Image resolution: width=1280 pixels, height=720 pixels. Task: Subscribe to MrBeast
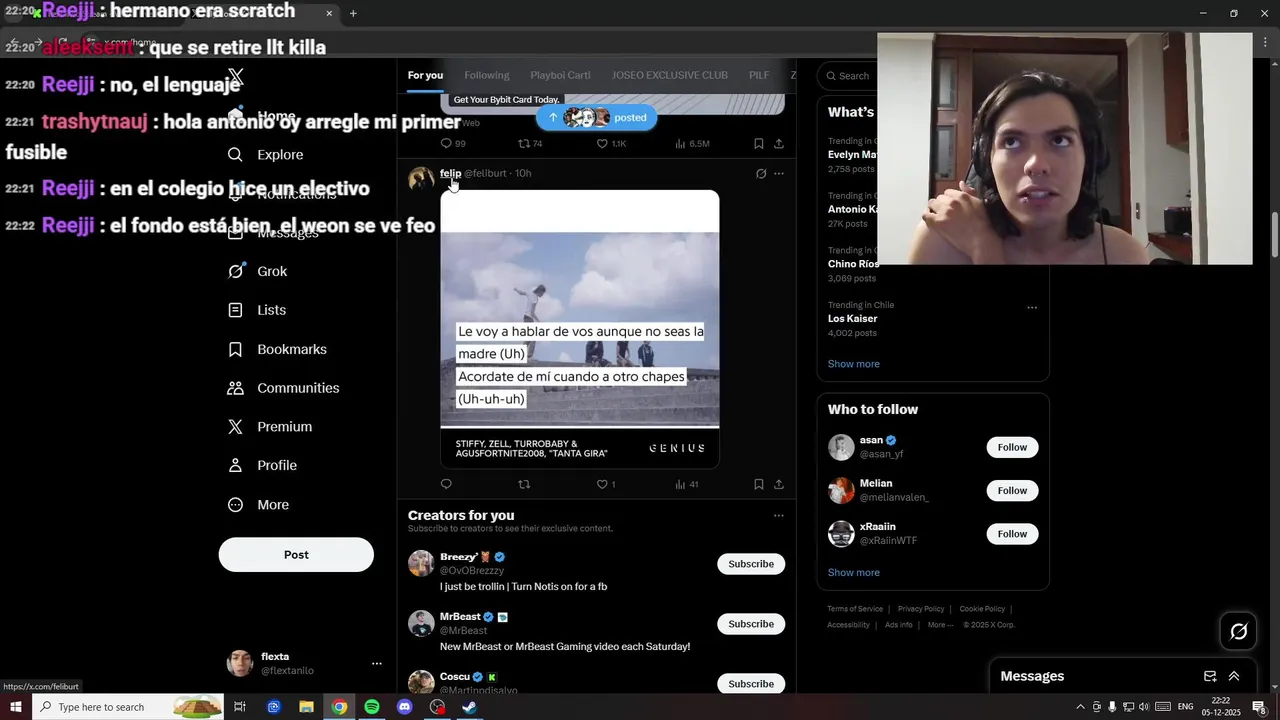click(751, 624)
